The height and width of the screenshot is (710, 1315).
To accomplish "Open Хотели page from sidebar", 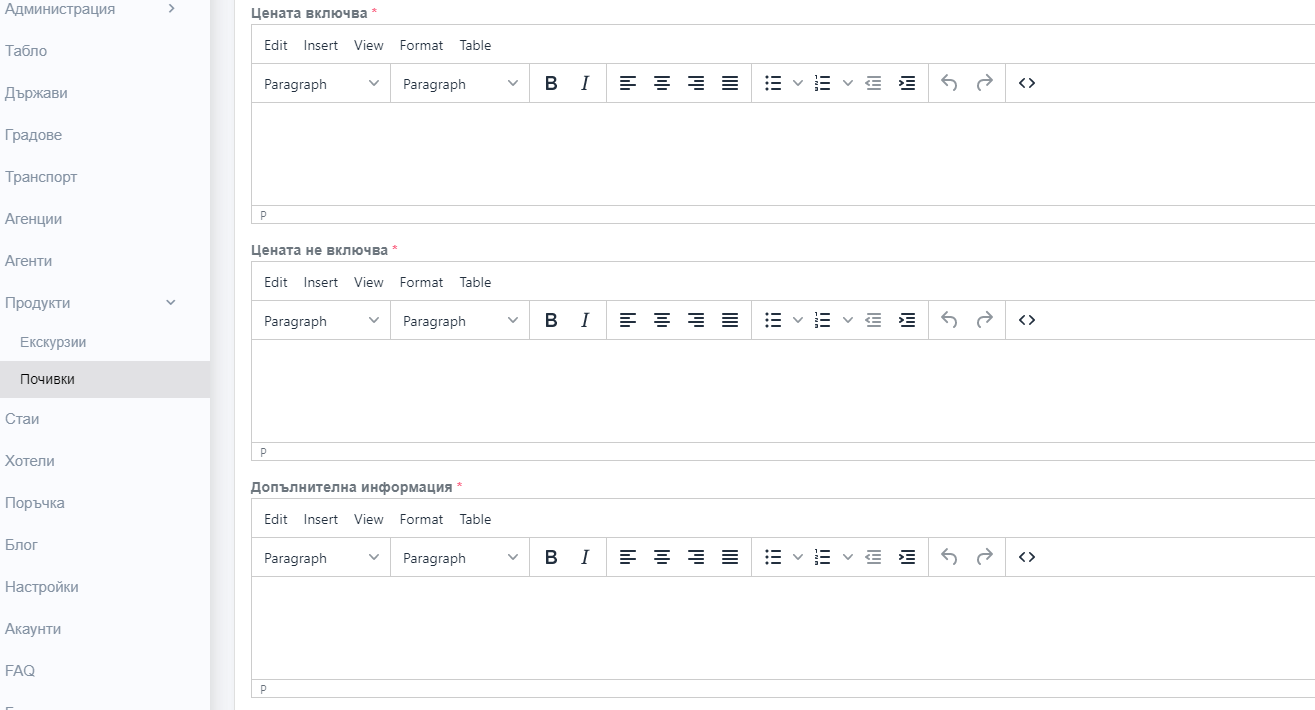I will (30, 461).
